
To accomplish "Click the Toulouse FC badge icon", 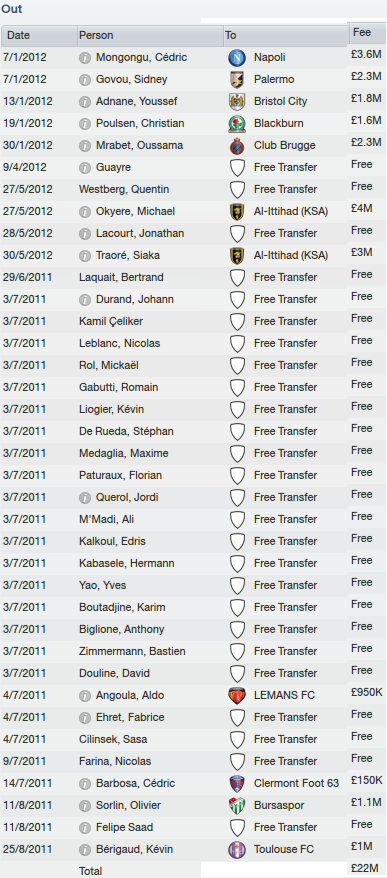I will tap(237, 849).
